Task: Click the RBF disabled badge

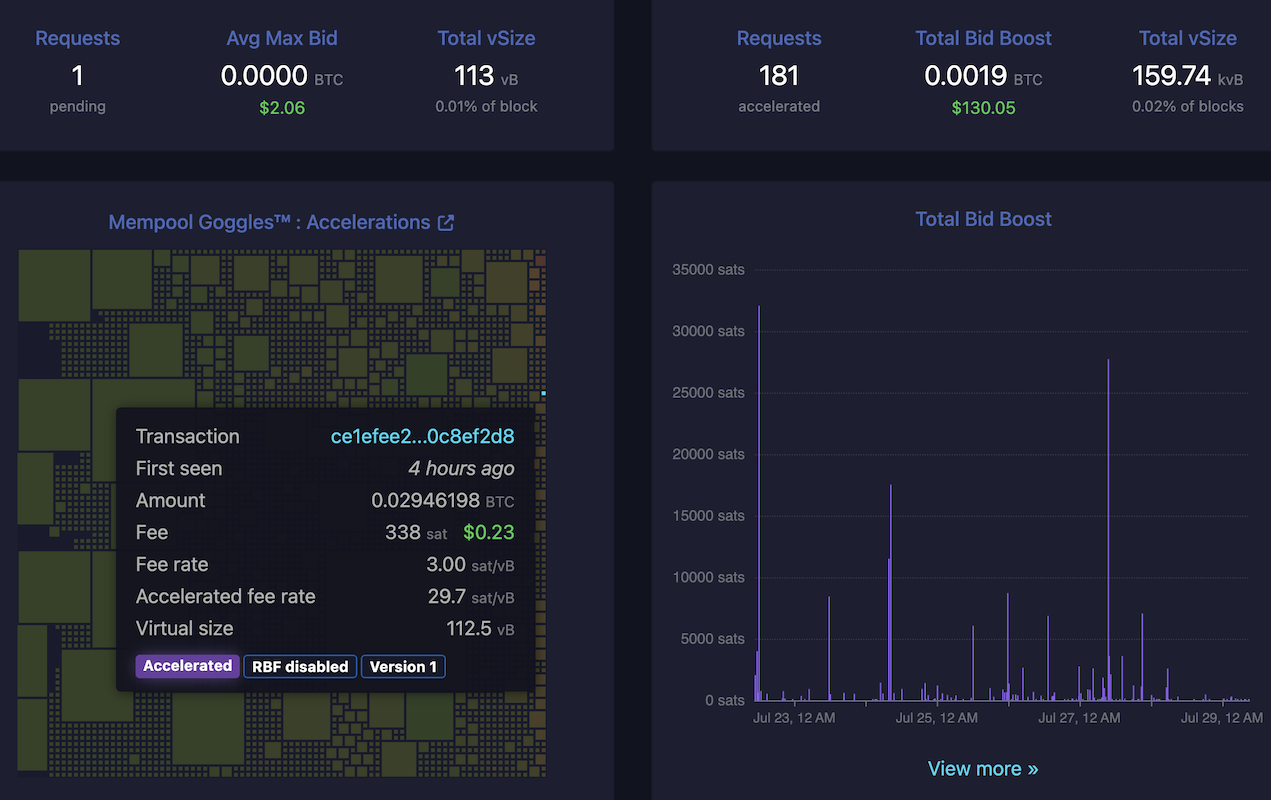Action: coord(299,666)
